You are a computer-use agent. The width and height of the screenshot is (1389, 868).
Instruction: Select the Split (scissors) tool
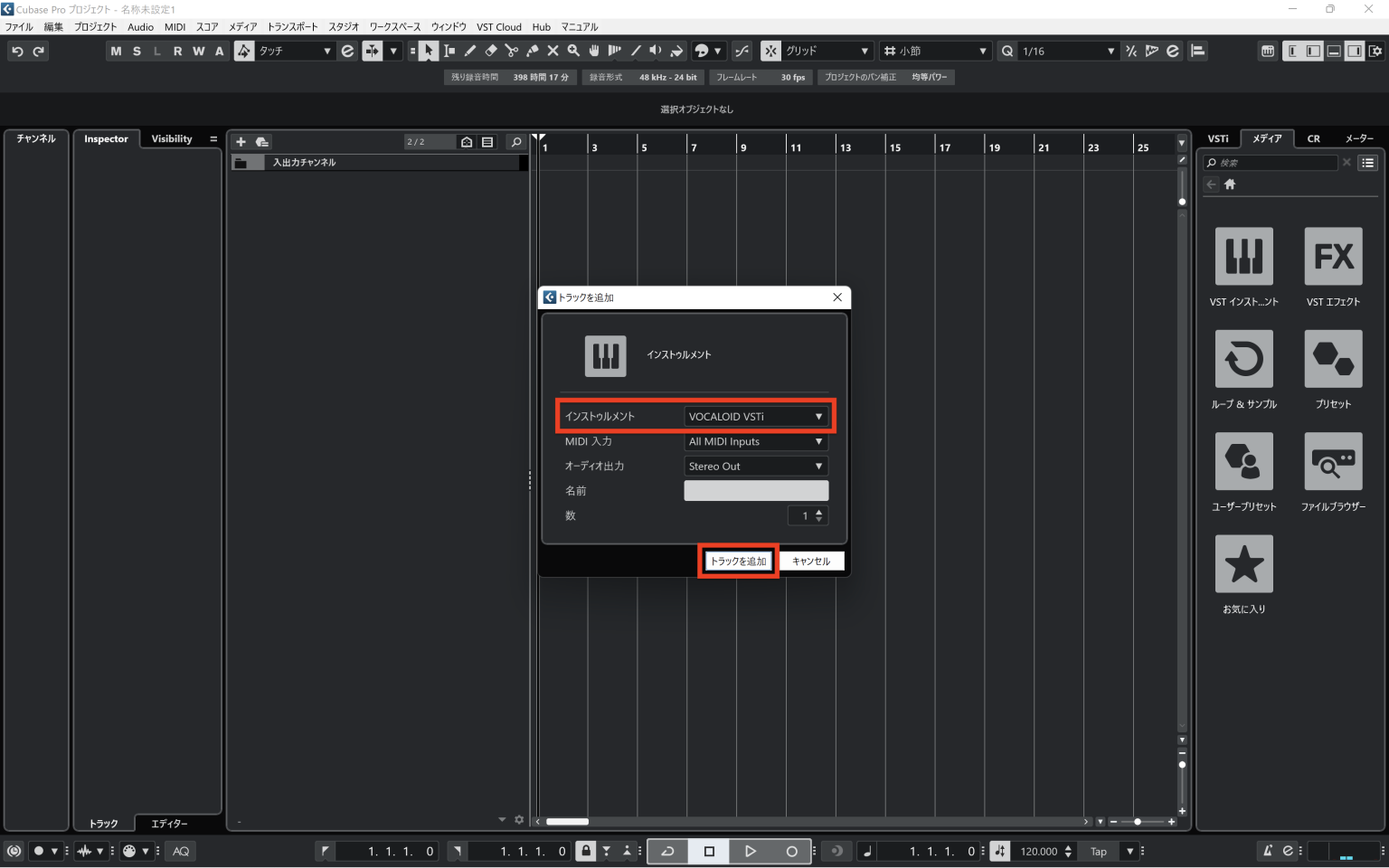click(512, 51)
